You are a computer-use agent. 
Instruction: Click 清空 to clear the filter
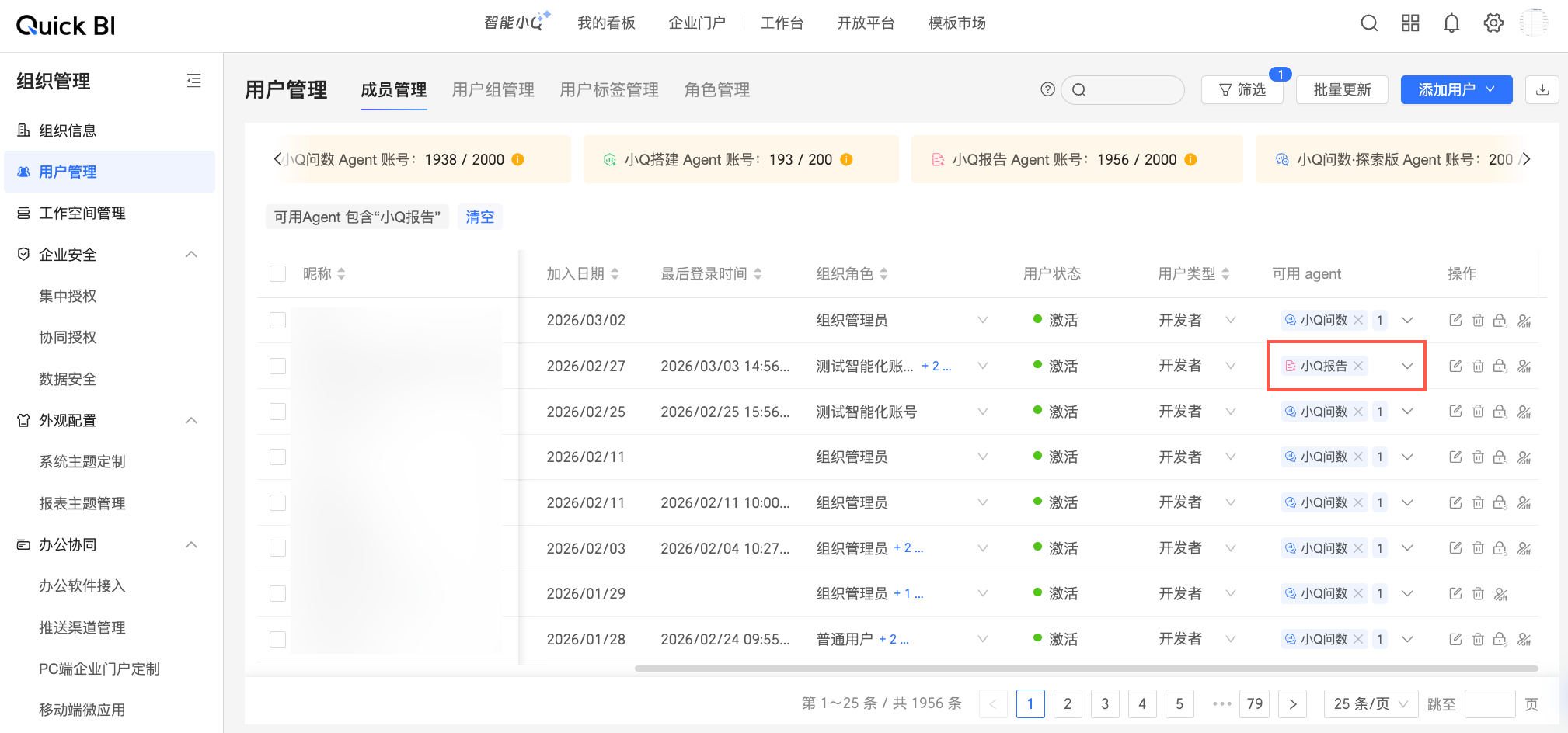pos(479,217)
